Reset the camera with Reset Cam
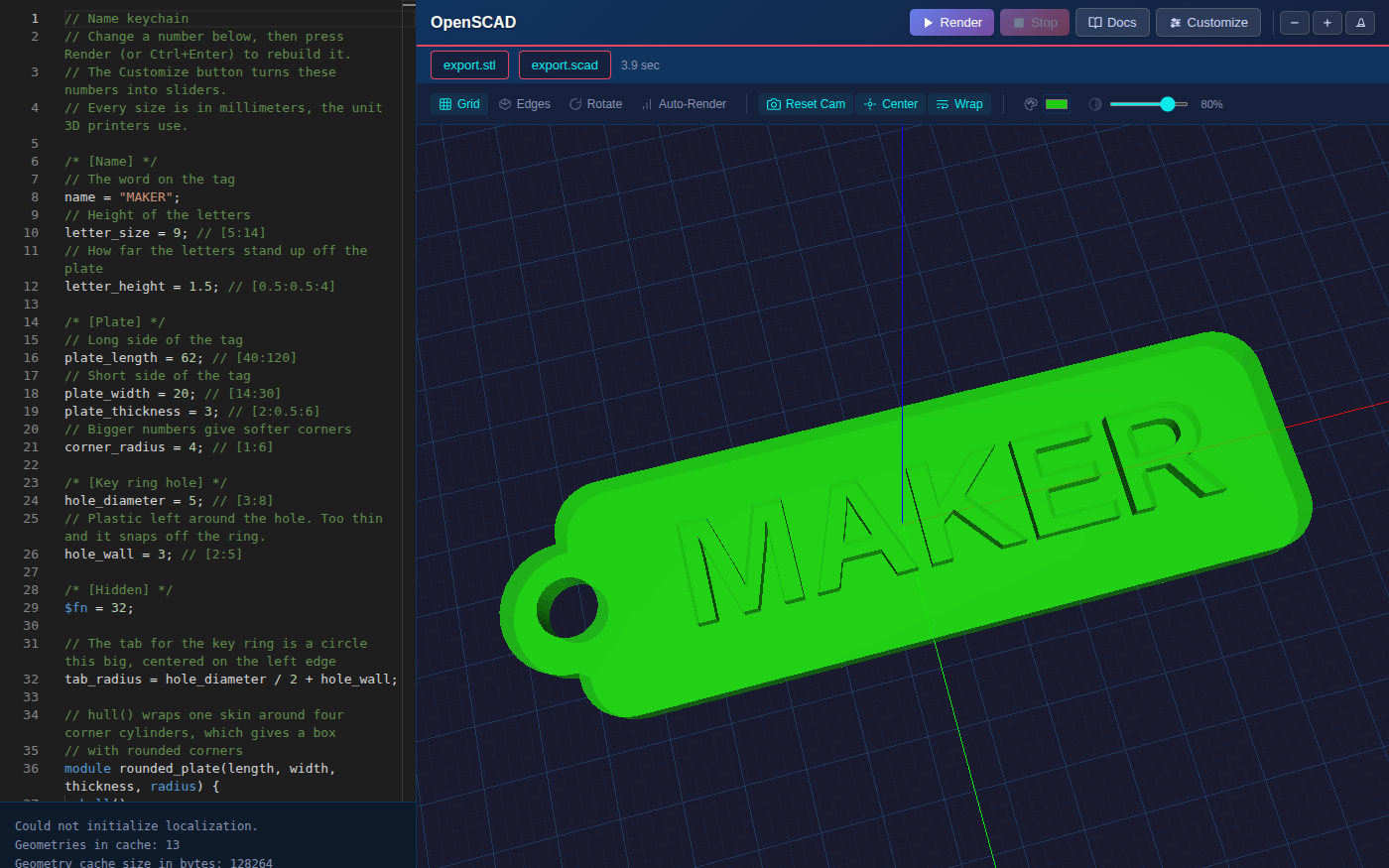Viewport: 1389px width, 868px height. point(806,104)
